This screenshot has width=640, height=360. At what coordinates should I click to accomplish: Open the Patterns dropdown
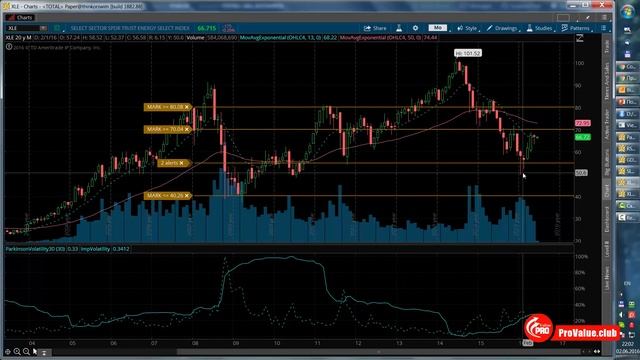(576, 28)
